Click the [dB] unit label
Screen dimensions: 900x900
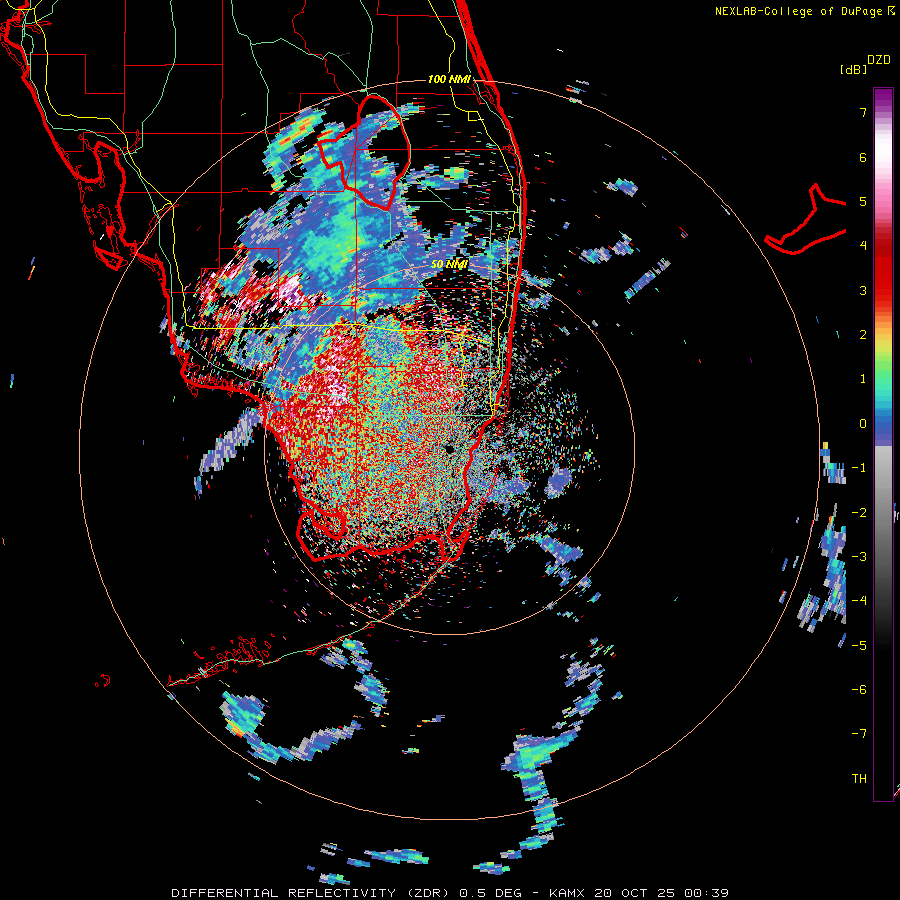(854, 69)
